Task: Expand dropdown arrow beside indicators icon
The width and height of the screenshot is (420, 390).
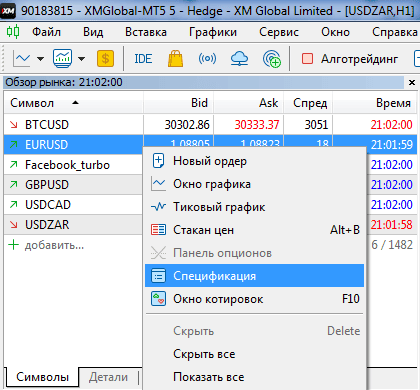Action: [x=81, y=59]
